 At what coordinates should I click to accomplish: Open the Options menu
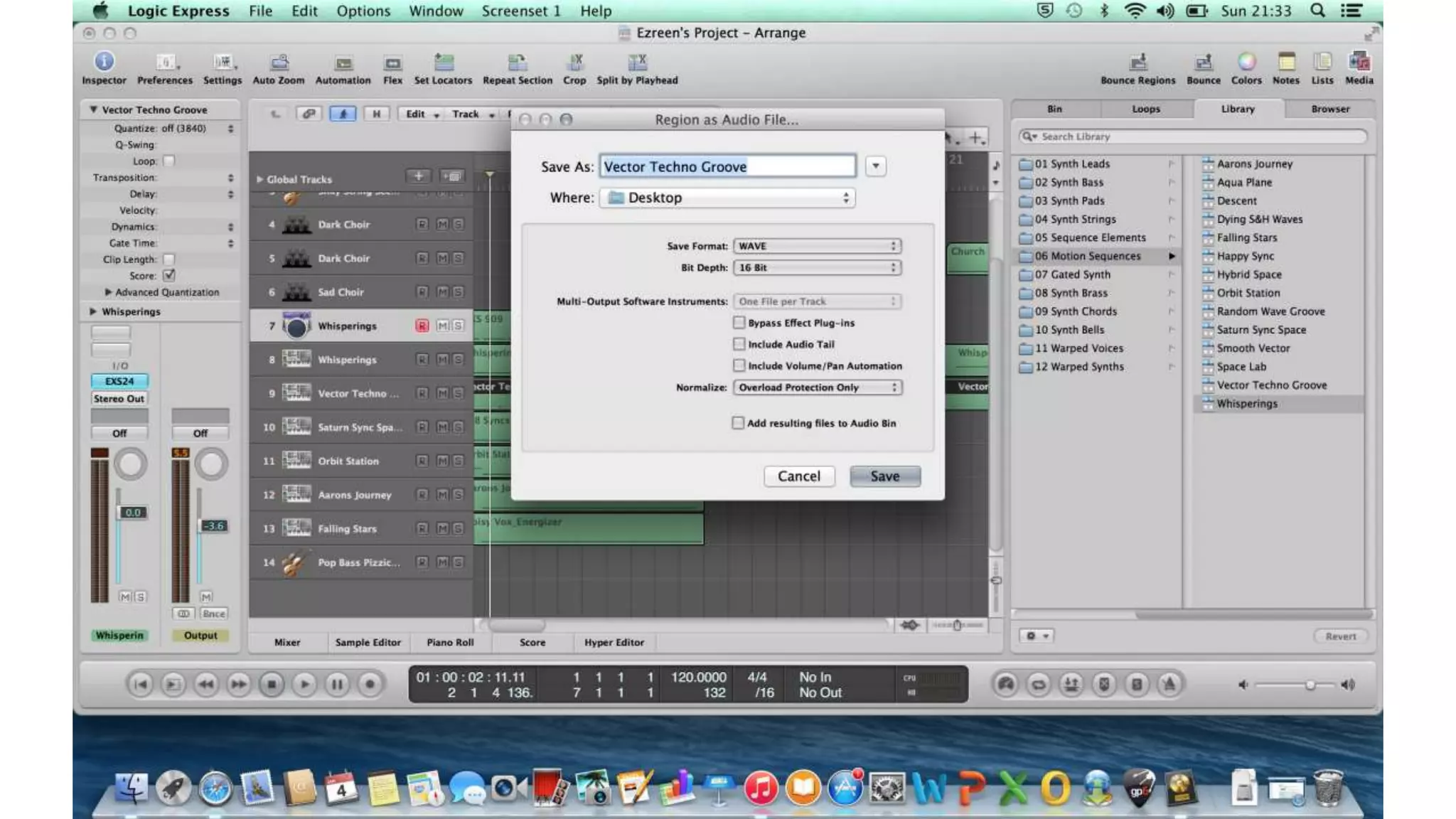(x=363, y=11)
